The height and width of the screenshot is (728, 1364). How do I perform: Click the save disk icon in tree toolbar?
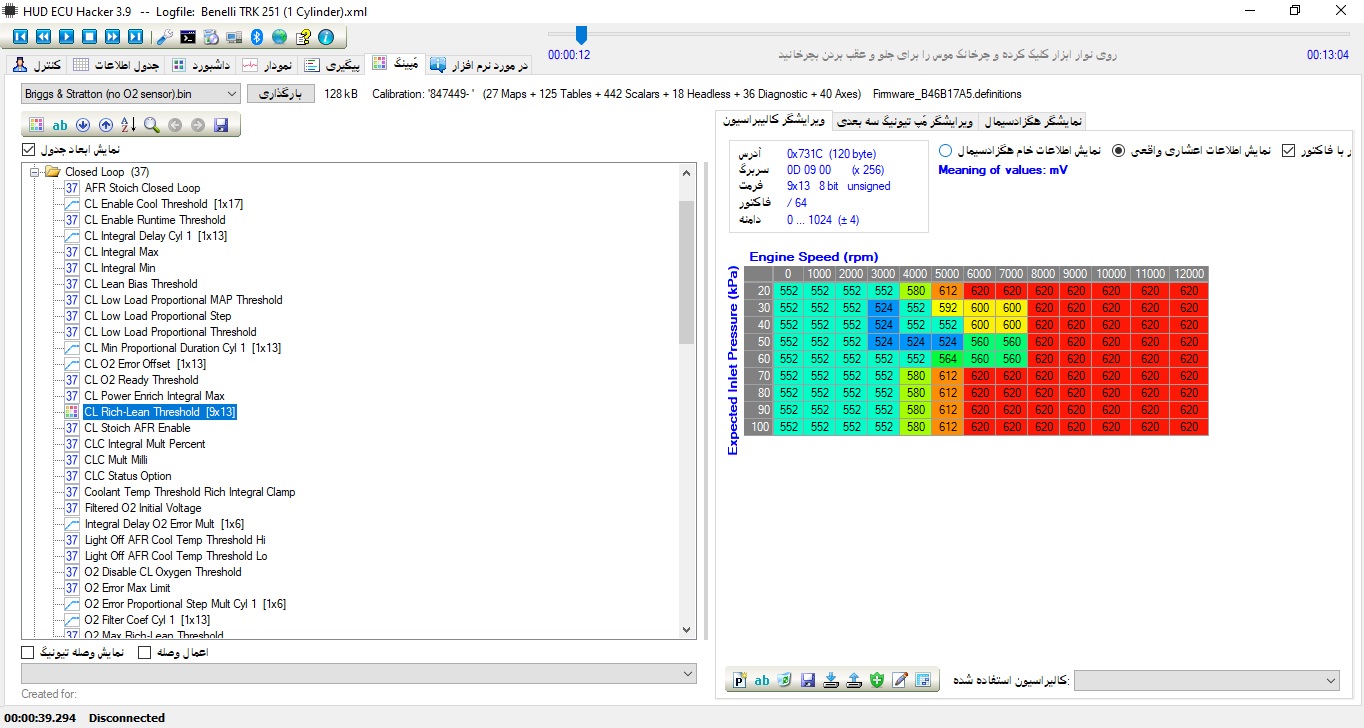221,125
